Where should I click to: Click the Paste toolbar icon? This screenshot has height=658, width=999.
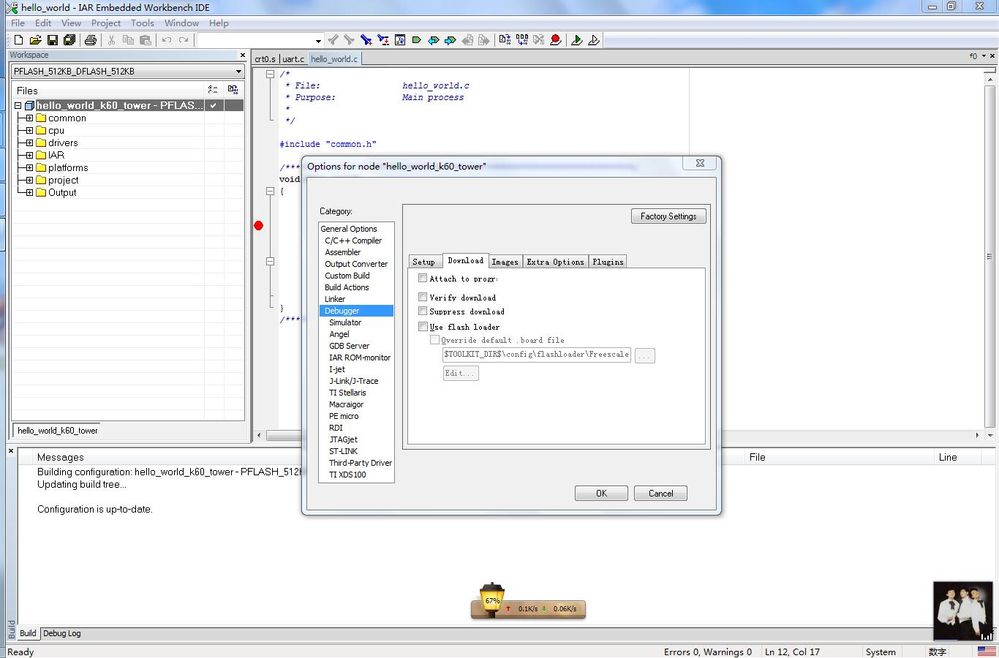pos(145,40)
